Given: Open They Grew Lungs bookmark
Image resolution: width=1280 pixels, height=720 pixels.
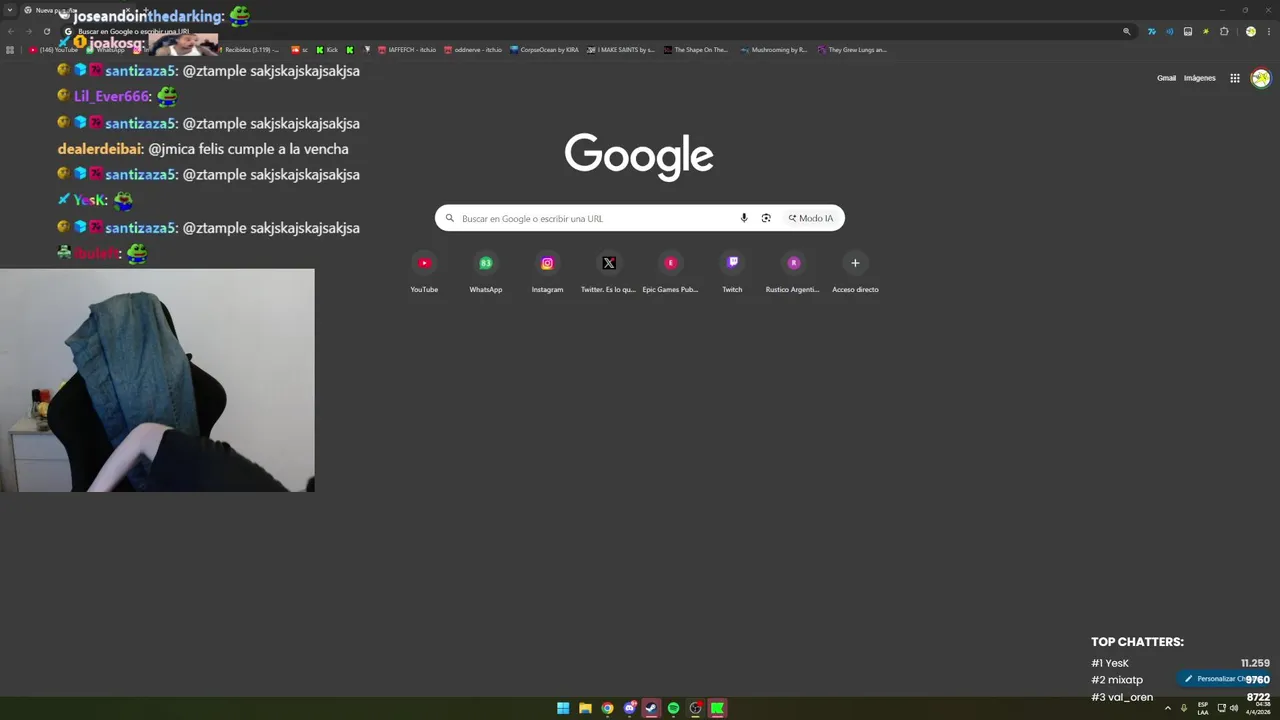Looking at the screenshot, I should (x=852, y=49).
